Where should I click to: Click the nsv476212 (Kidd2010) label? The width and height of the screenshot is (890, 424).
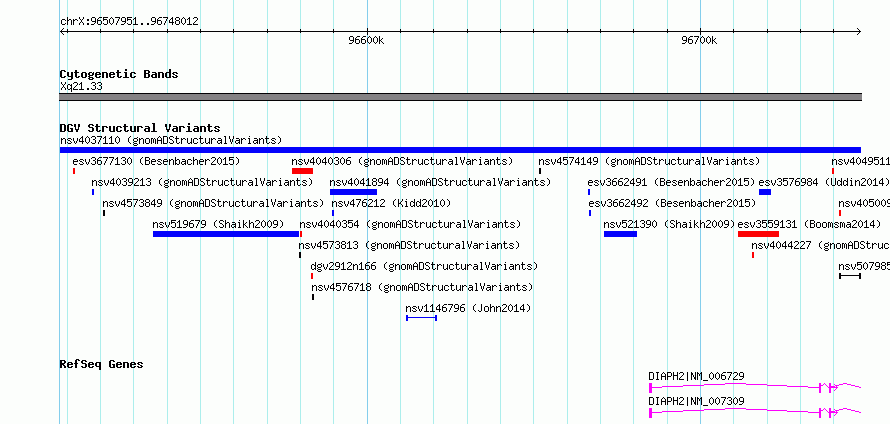(391, 203)
